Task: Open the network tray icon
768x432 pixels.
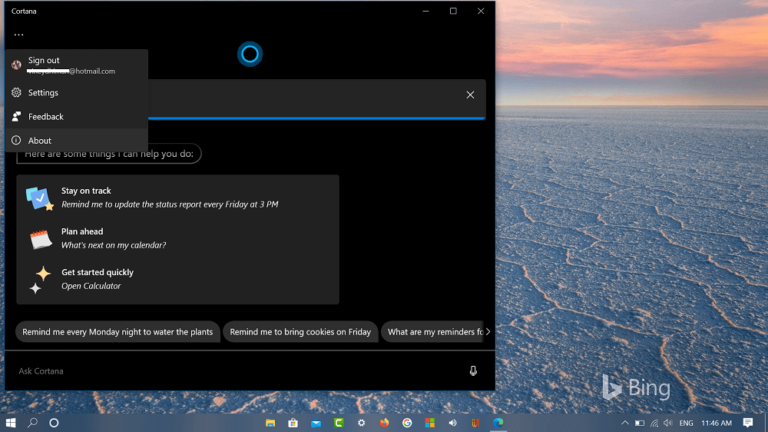Action: point(654,423)
